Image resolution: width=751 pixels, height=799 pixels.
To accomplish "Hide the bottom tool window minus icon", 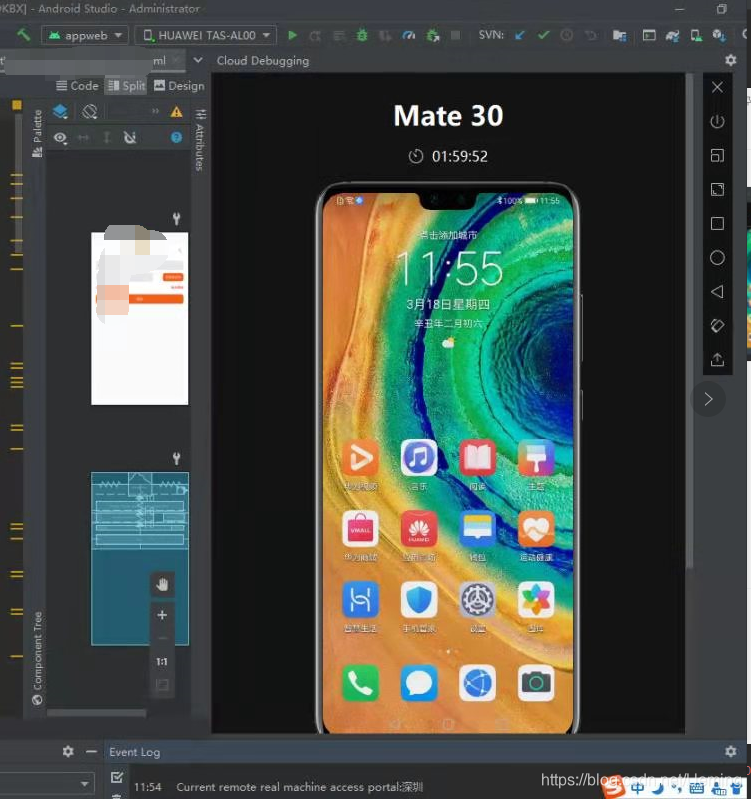I will tap(91, 752).
